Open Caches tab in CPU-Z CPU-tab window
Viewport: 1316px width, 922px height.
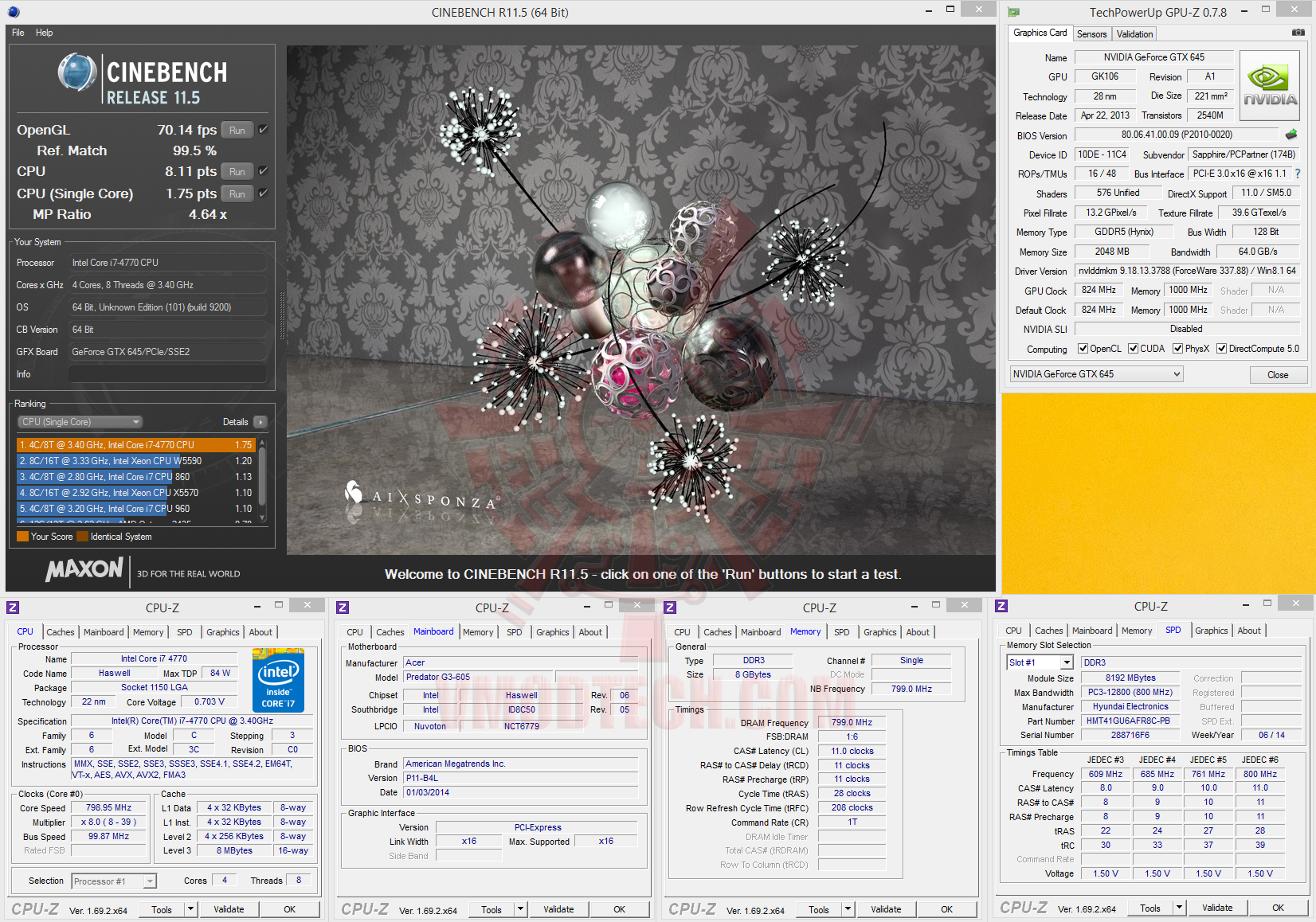pyautogui.click(x=61, y=632)
